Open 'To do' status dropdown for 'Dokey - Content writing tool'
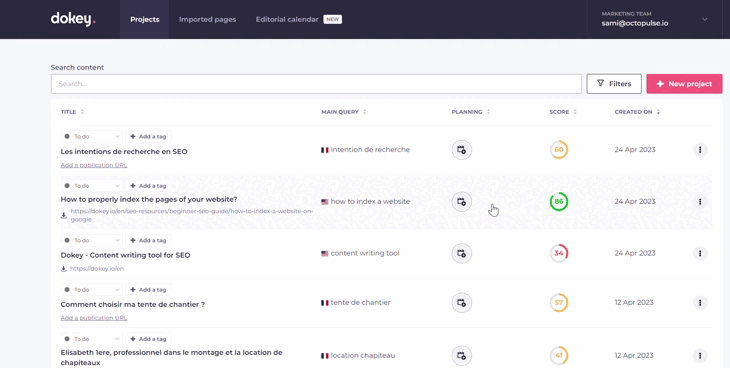Viewport: 730px width, 368px height. (x=92, y=240)
